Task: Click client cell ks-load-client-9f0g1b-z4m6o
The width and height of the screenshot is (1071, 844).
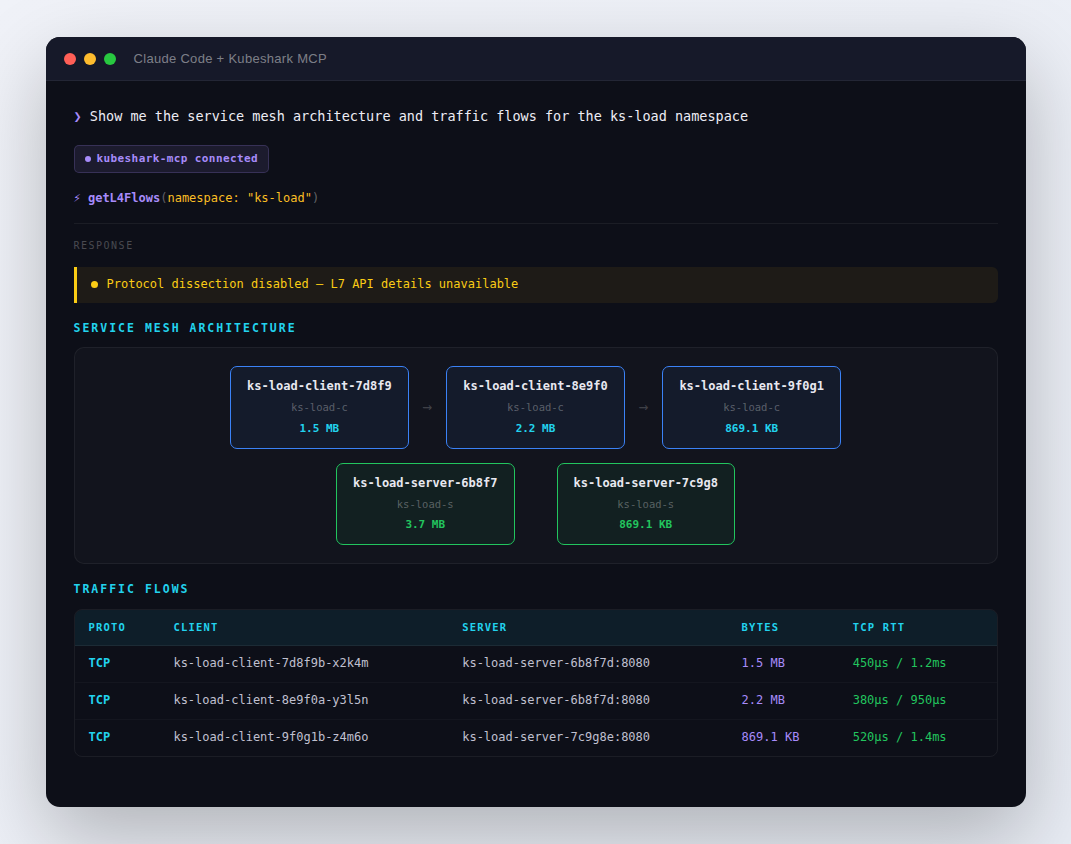Action: pyautogui.click(x=271, y=737)
